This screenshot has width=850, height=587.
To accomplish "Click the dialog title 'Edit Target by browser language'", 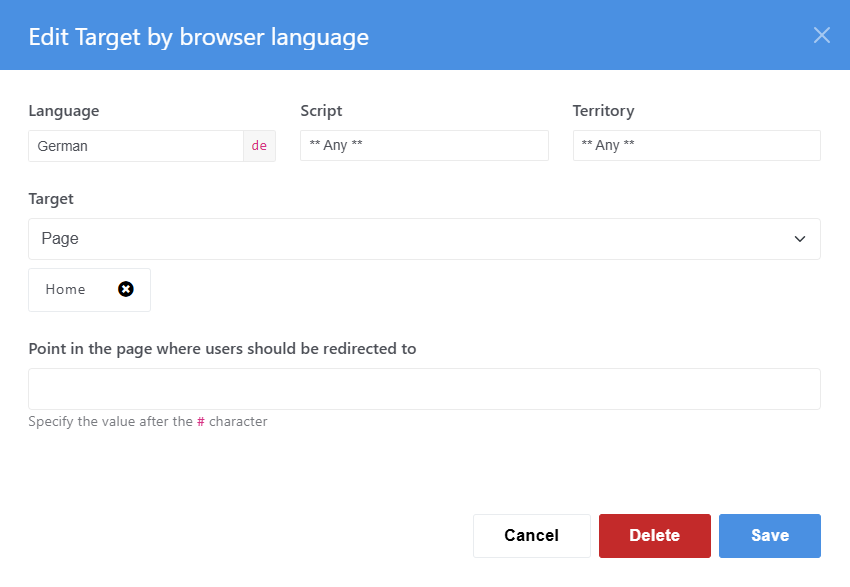I will point(198,37).
